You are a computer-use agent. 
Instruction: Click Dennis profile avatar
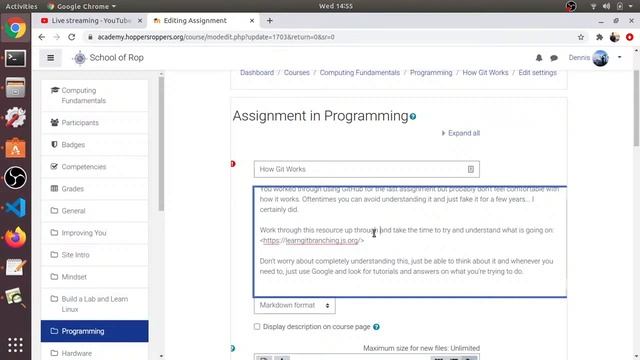click(x=600, y=58)
